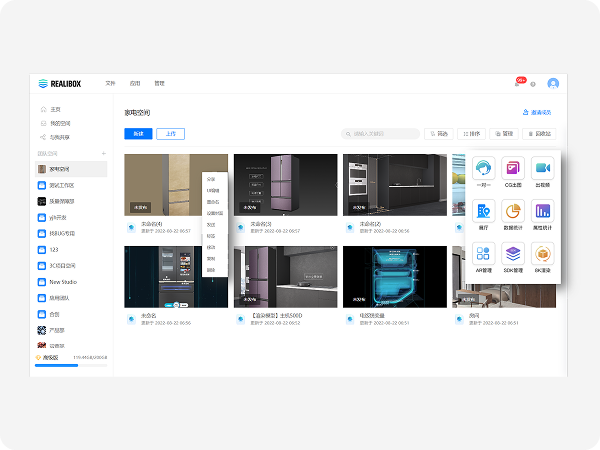Choose 删除 in the context menu
This screenshot has width=600, height=450.
(211, 270)
